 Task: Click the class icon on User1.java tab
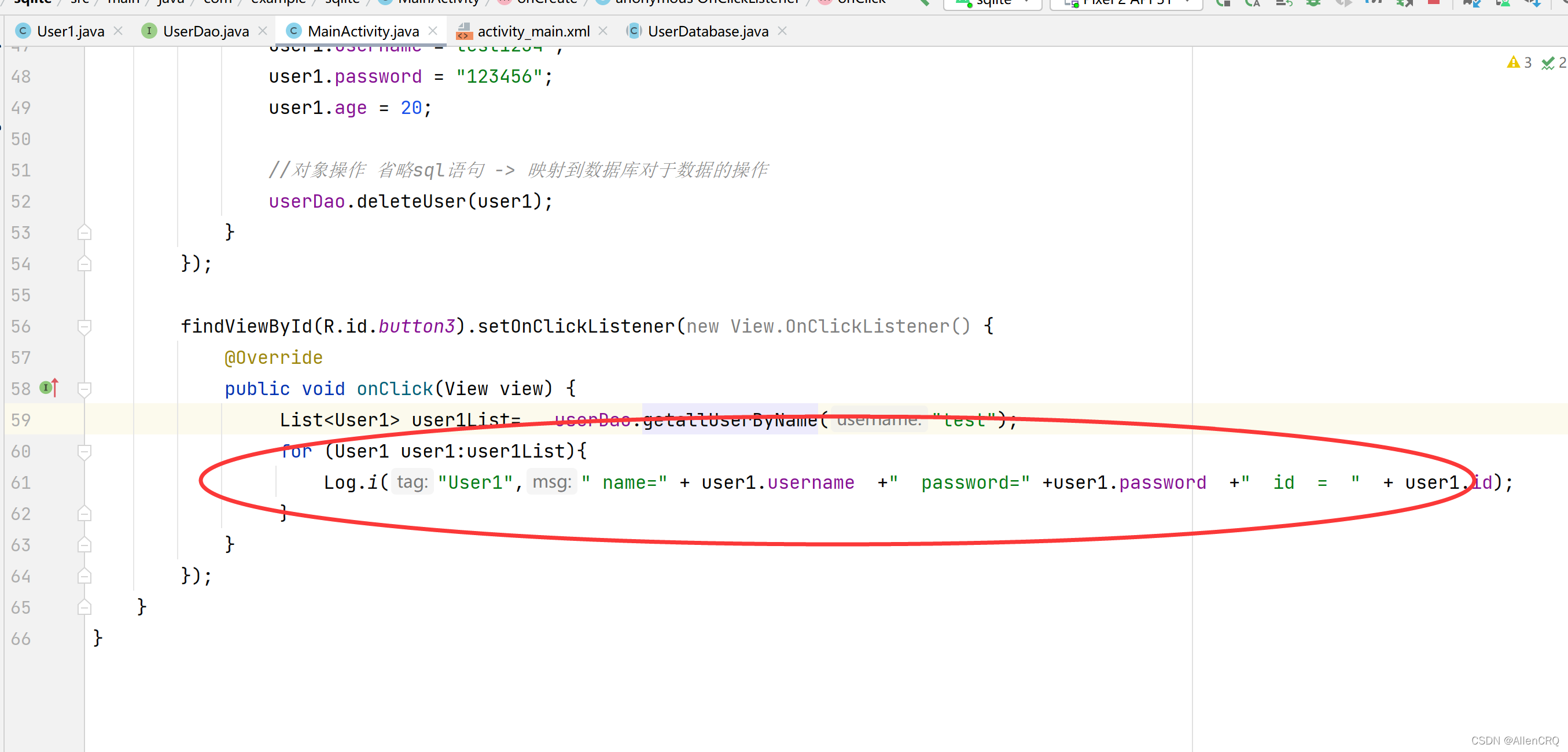23,31
